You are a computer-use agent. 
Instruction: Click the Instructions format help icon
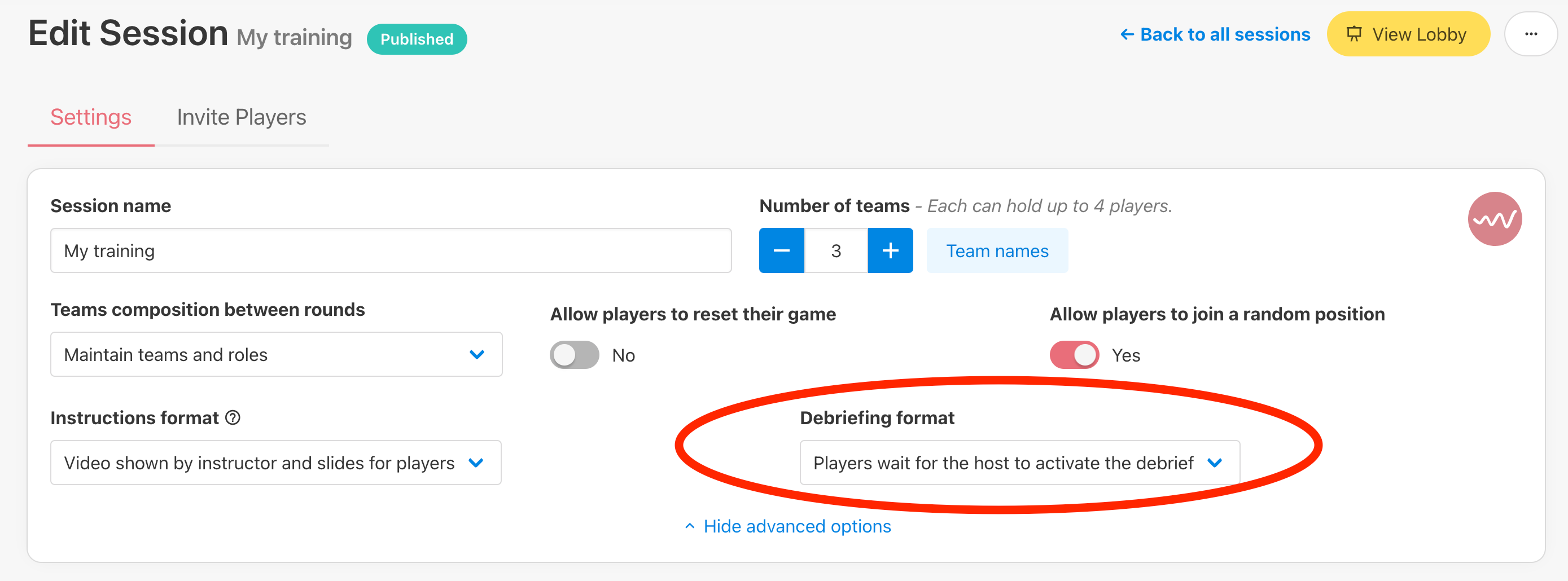(233, 418)
